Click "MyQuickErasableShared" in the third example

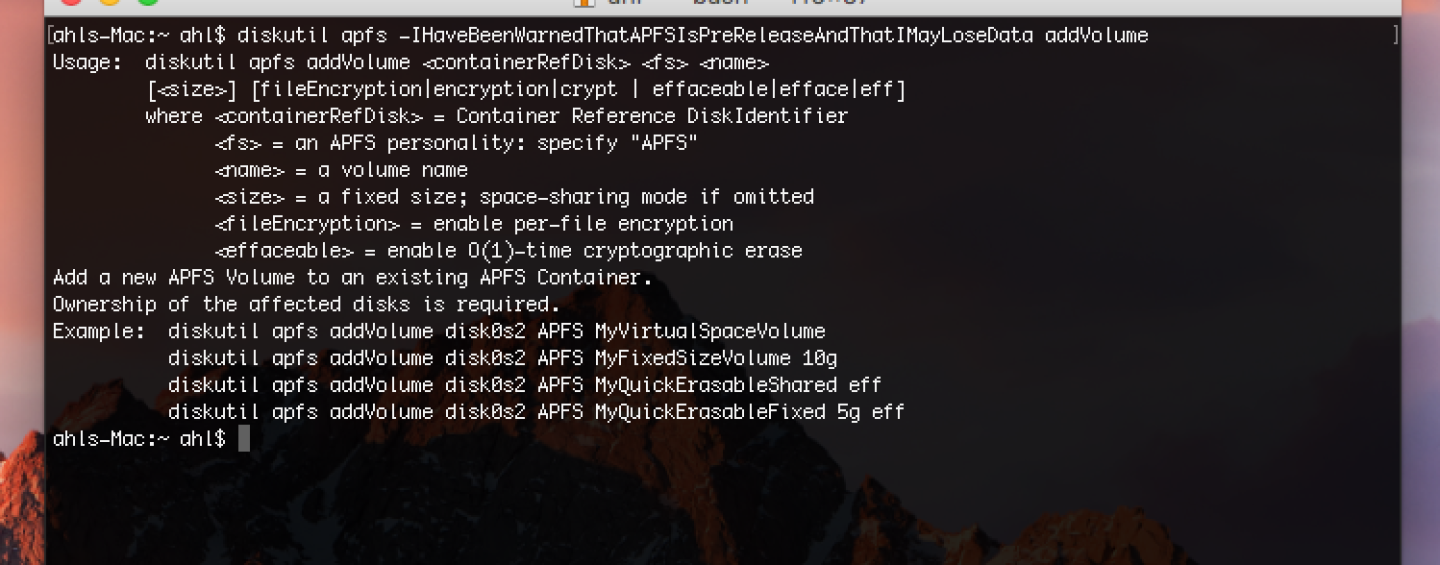click(716, 385)
